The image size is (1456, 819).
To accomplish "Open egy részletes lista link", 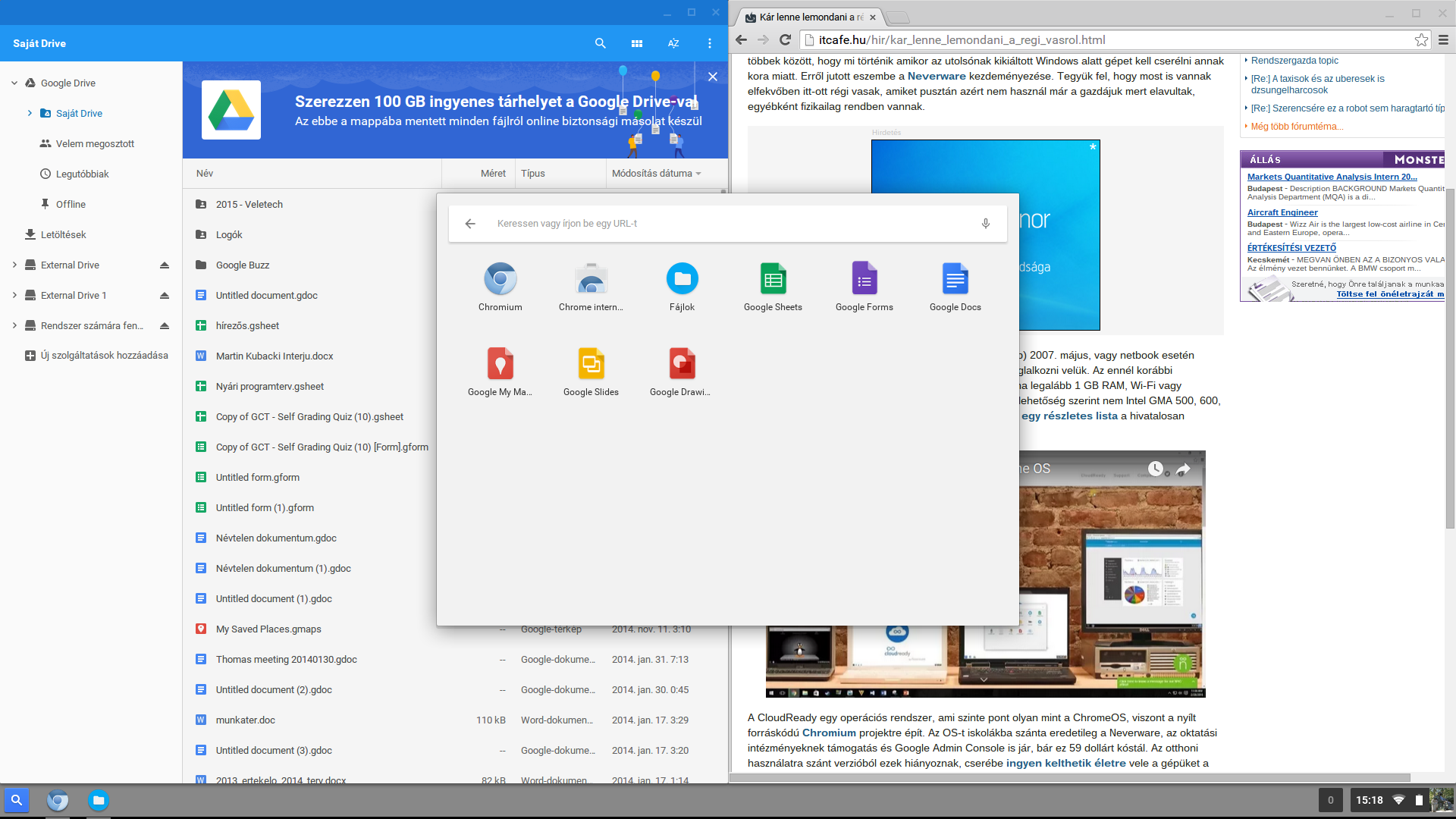I will coord(1069,416).
